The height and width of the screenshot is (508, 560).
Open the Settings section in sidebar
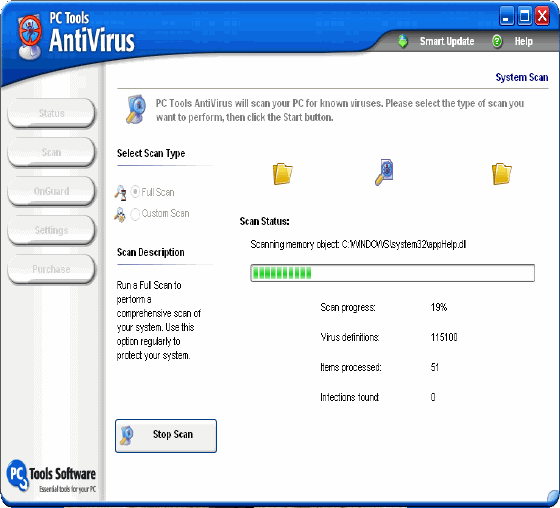51,230
